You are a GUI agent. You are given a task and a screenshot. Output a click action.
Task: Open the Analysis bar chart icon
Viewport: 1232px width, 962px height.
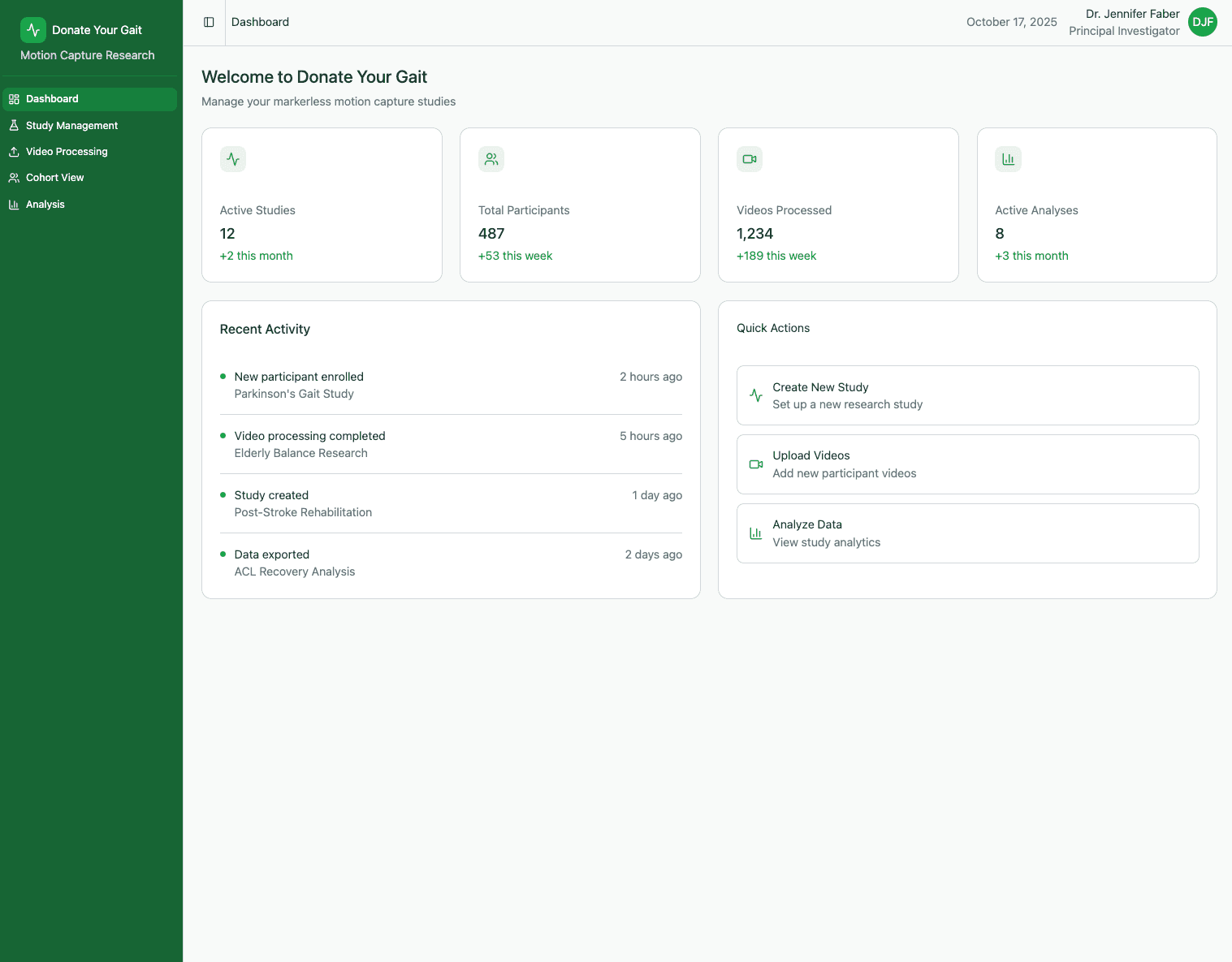tap(13, 204)
